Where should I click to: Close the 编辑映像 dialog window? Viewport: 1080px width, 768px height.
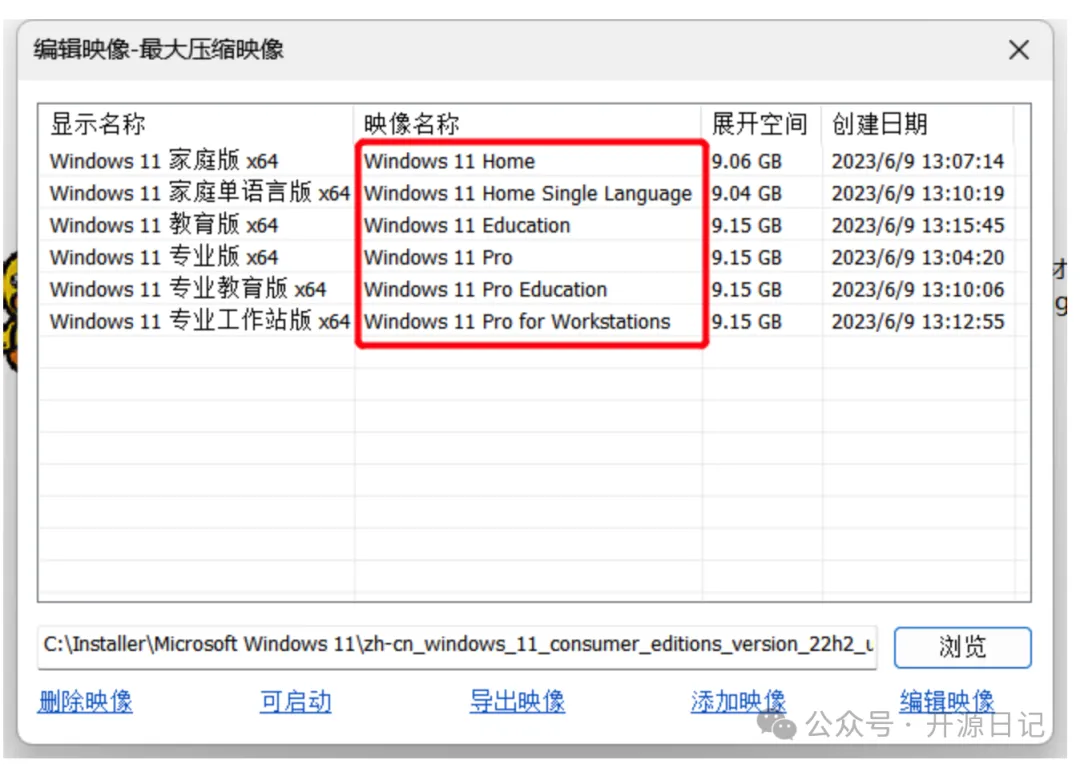[1018, 50]
